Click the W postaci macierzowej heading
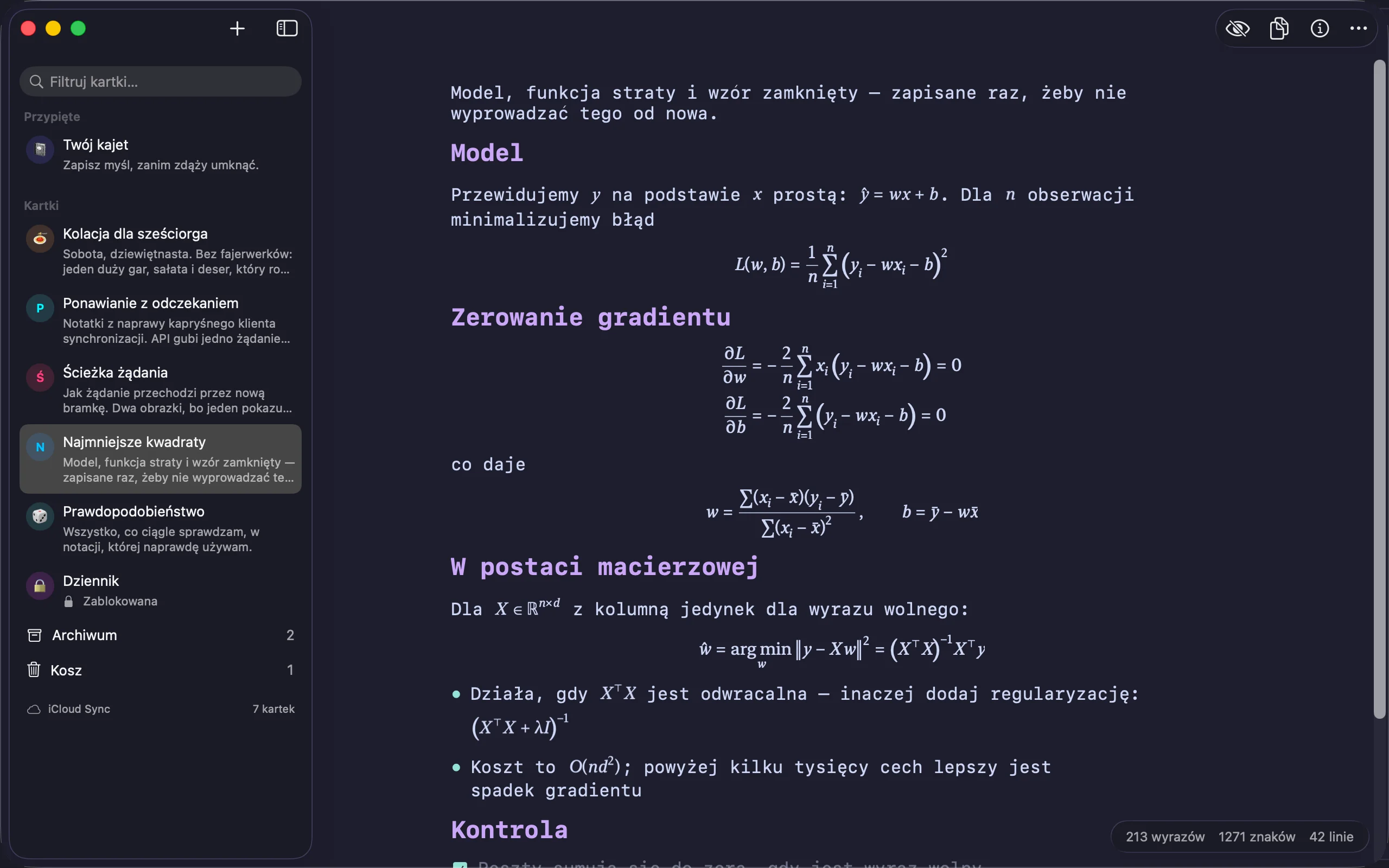This screenshot has height=868, width=1389. [x=604, y=567]
